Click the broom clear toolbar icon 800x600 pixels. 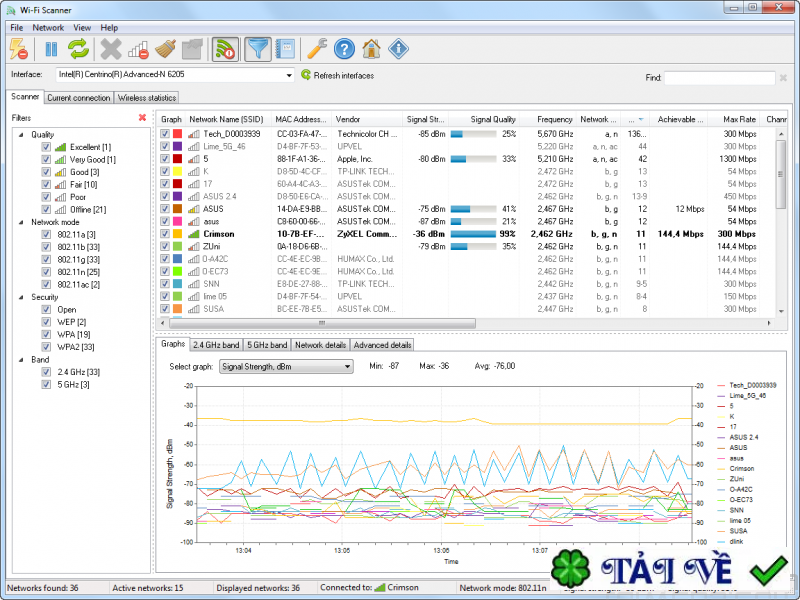166,48
